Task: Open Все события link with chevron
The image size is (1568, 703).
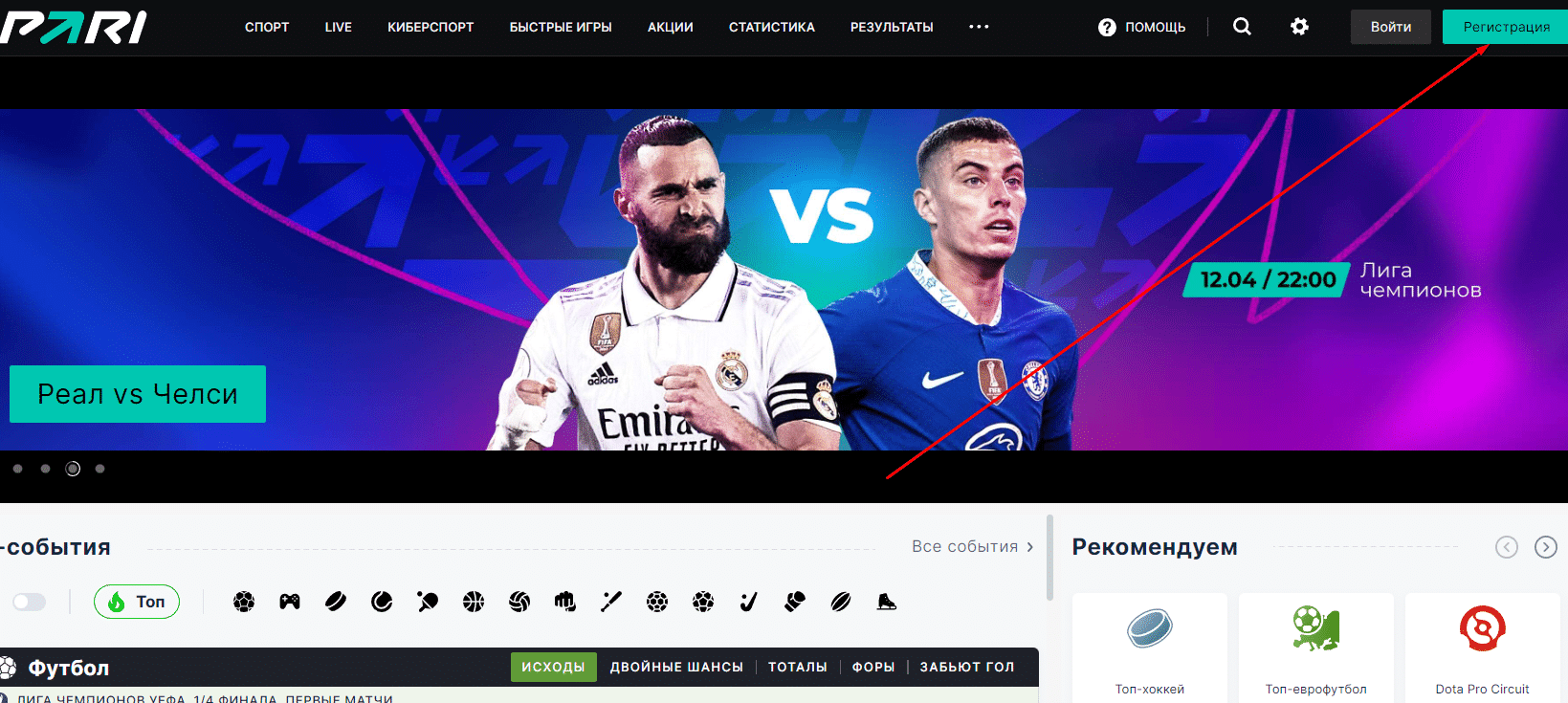Action: (x=972, y=547)
